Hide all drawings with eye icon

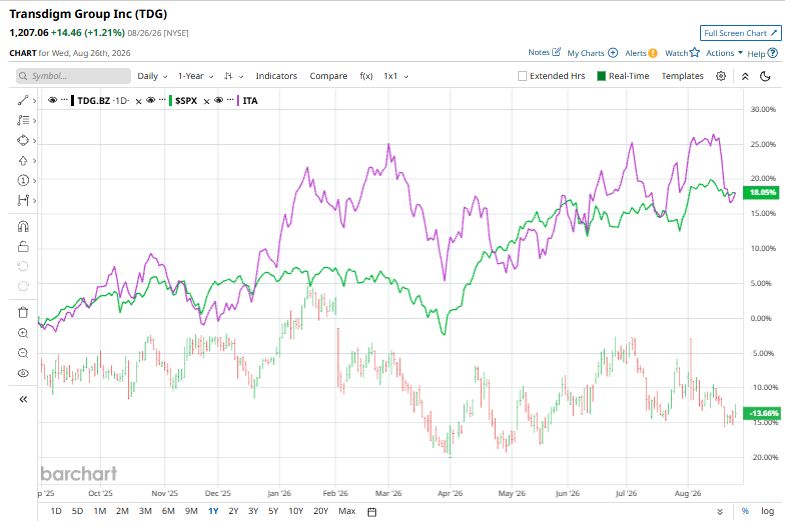click(x=23, y=373)
